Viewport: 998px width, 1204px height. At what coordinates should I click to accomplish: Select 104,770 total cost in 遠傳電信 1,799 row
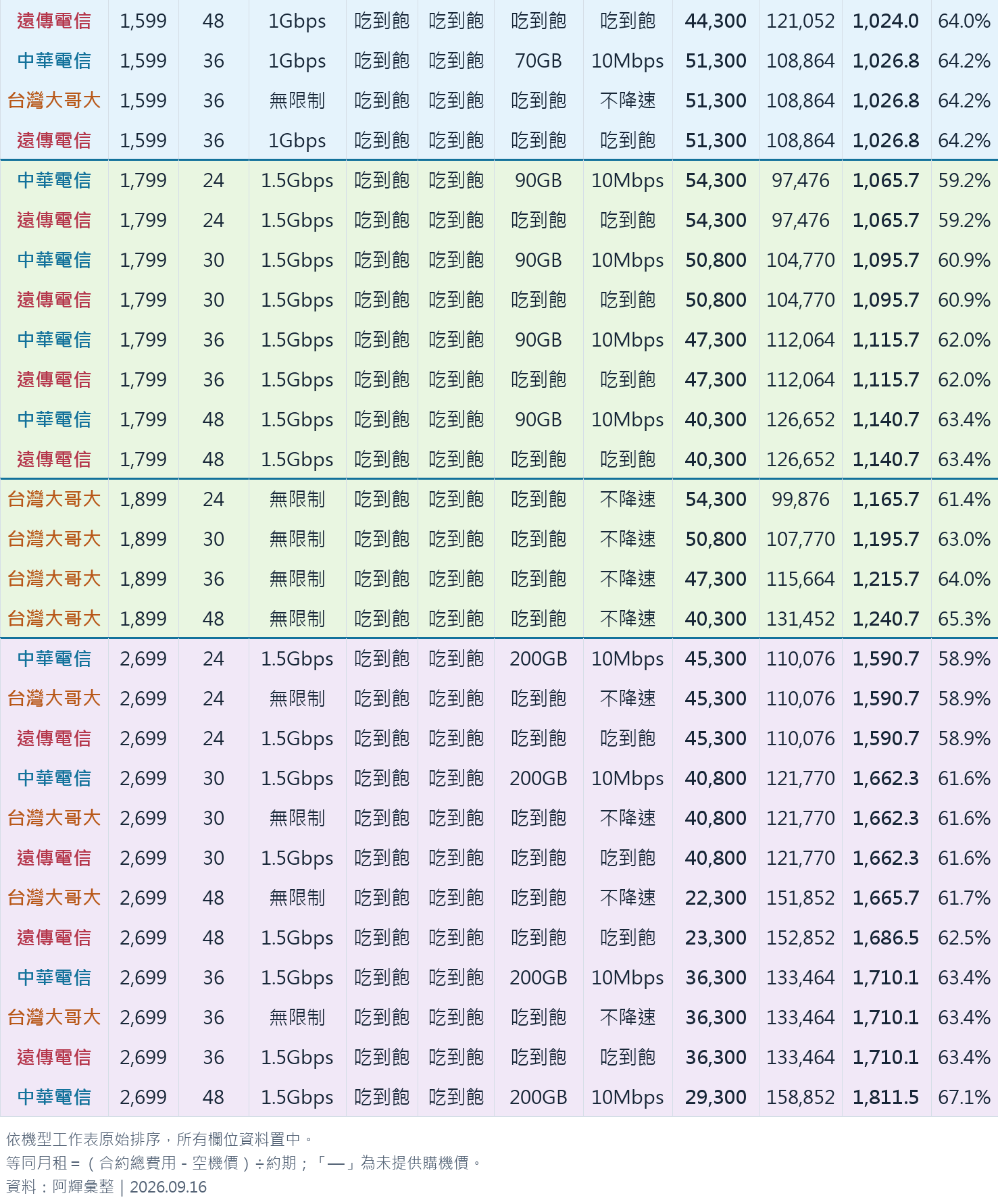pyautogui.click(x=801, y=300)
